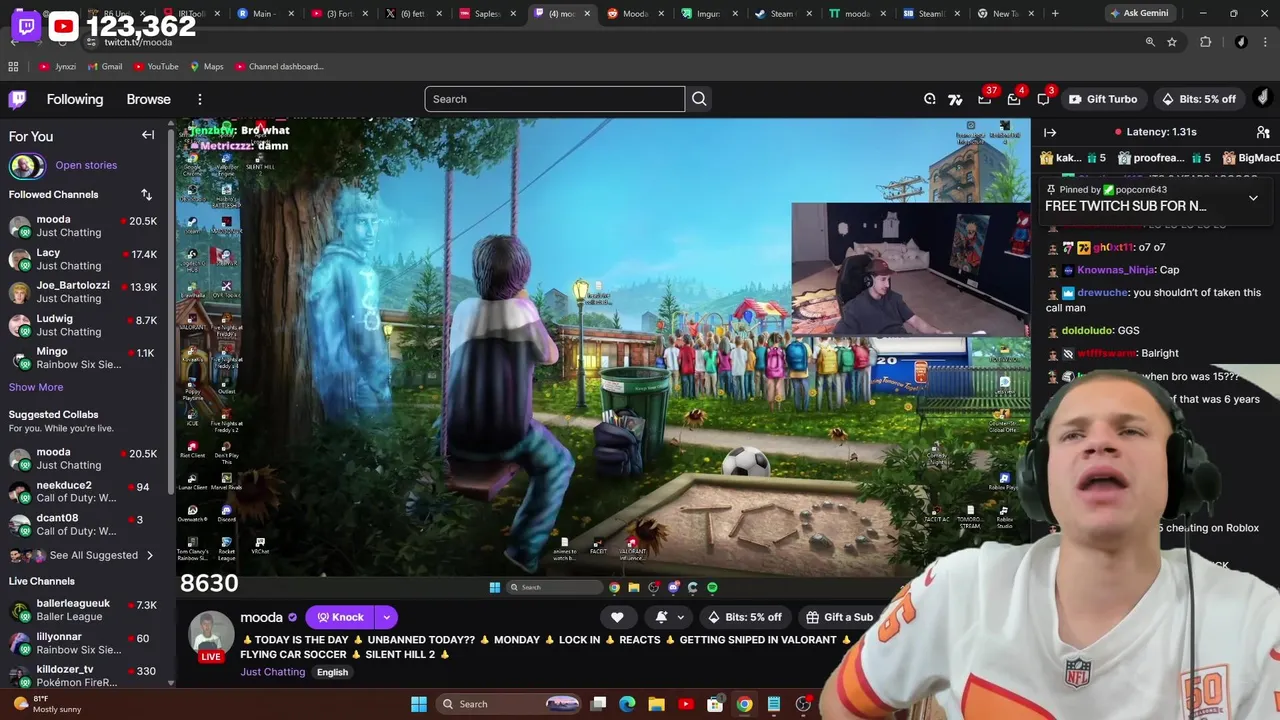This screenshot has width=1280, height=720.
Task: Open the browser zoom magnifier icon
Action: click(1150, 42)
